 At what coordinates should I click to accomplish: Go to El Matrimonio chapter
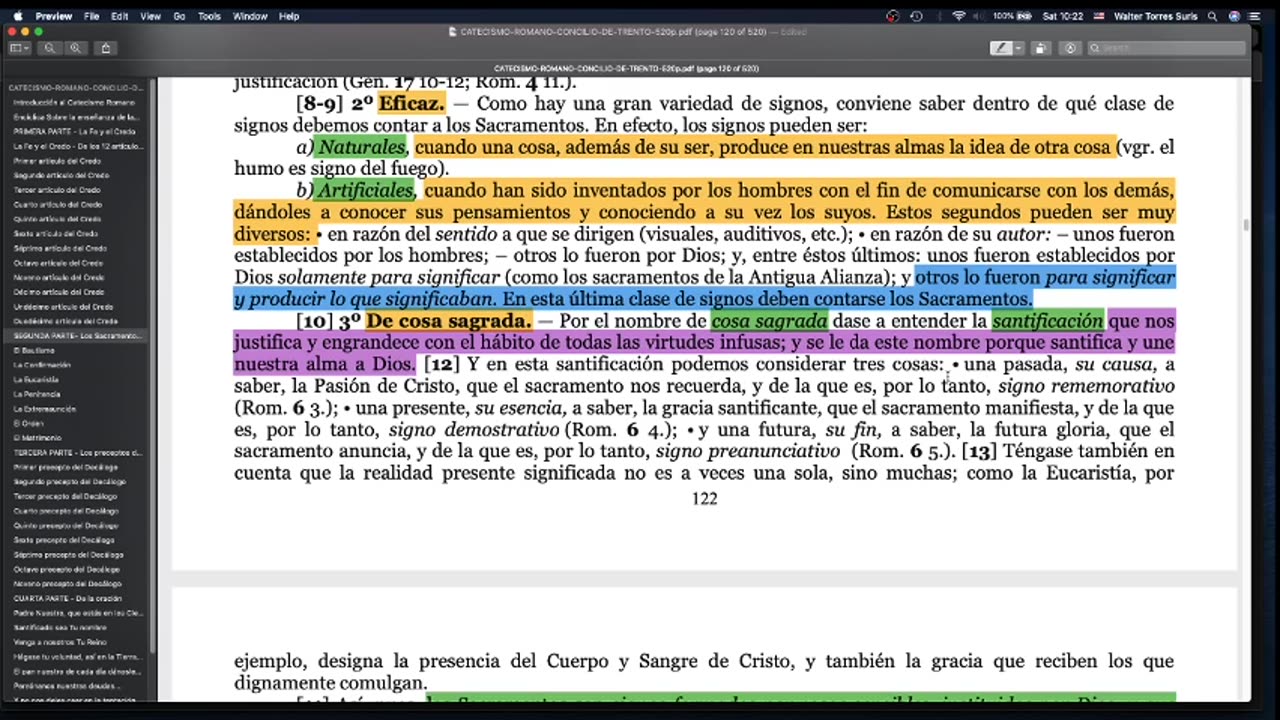(x=38, y=438)
